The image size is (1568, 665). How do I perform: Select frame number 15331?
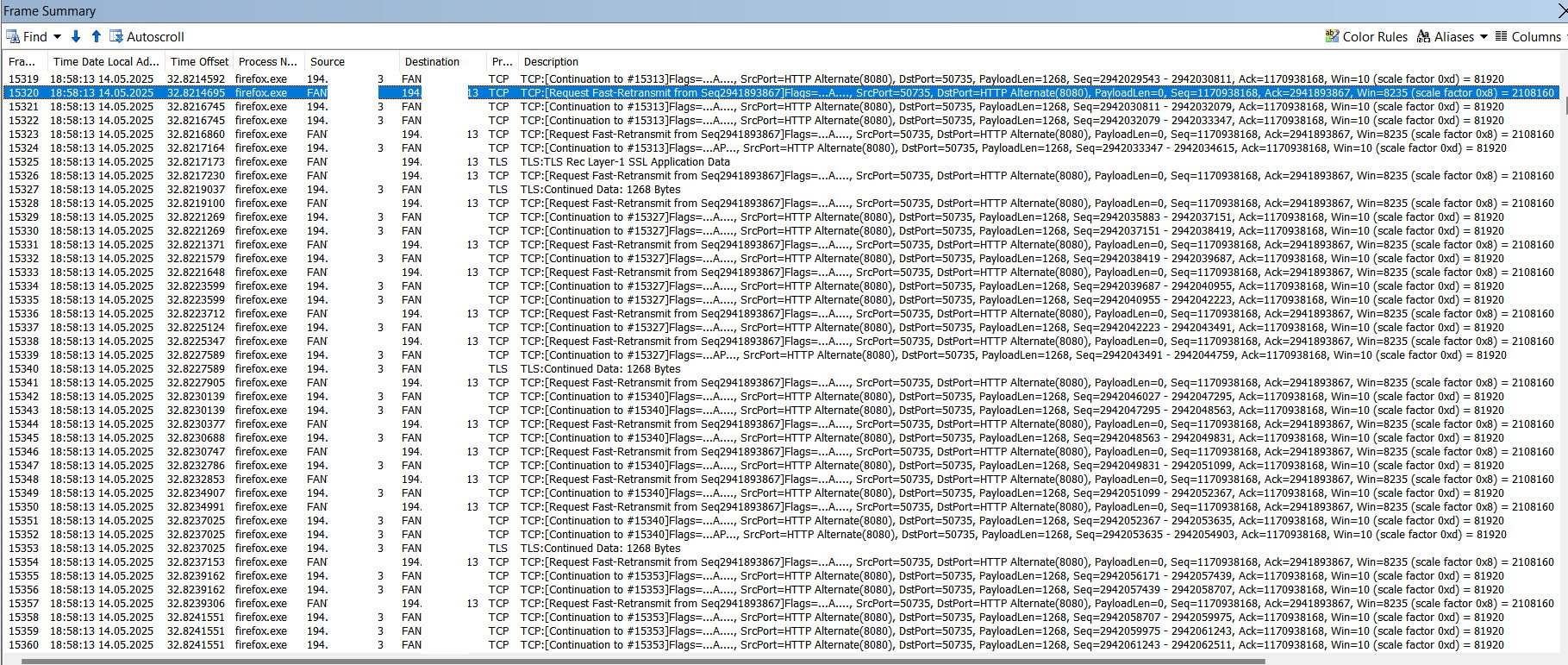(23, 245)
